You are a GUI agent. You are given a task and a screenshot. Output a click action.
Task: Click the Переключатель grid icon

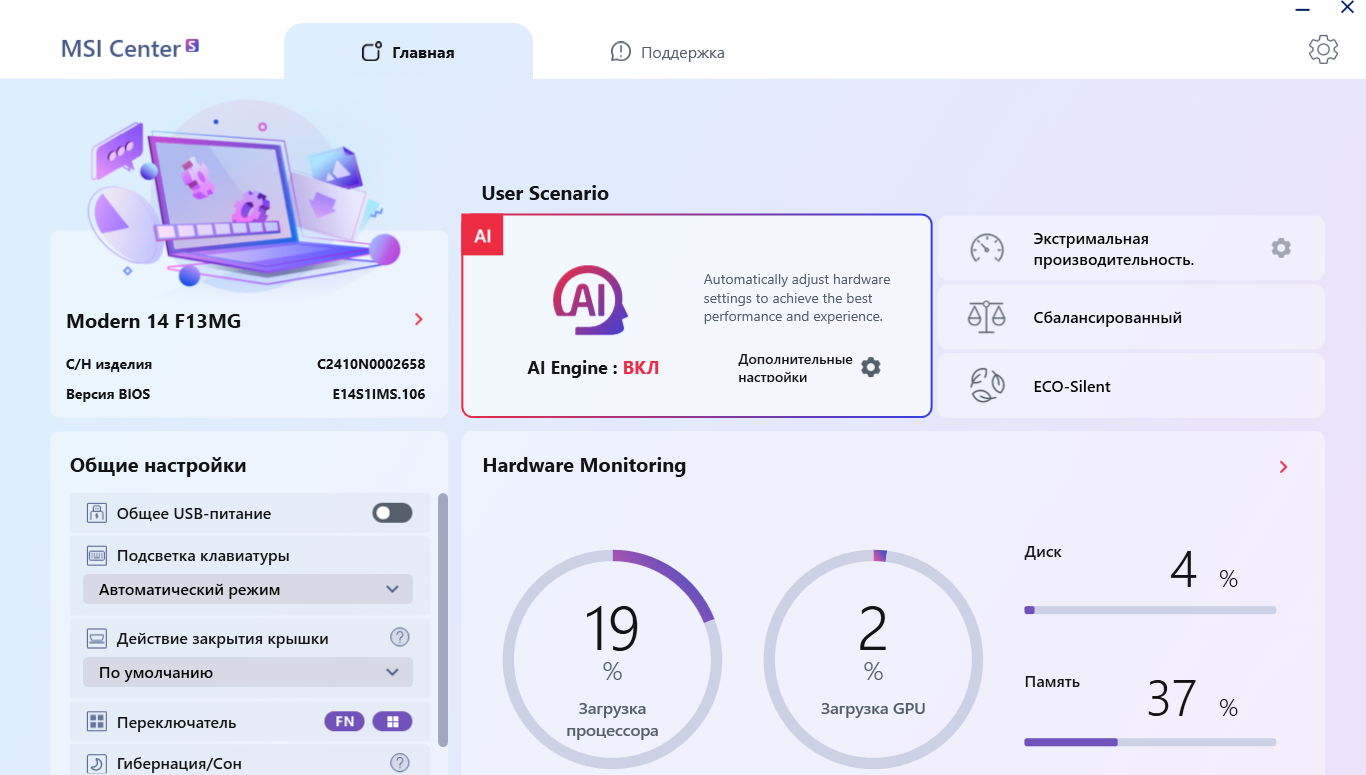tap(97, 722)
